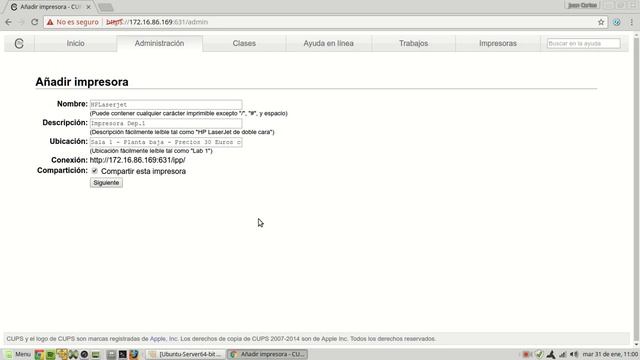Viewport: 640px width, 360px height.
Task: Follow the 'Apple, Inc.' footer link
Action: (x=164, y=339)
